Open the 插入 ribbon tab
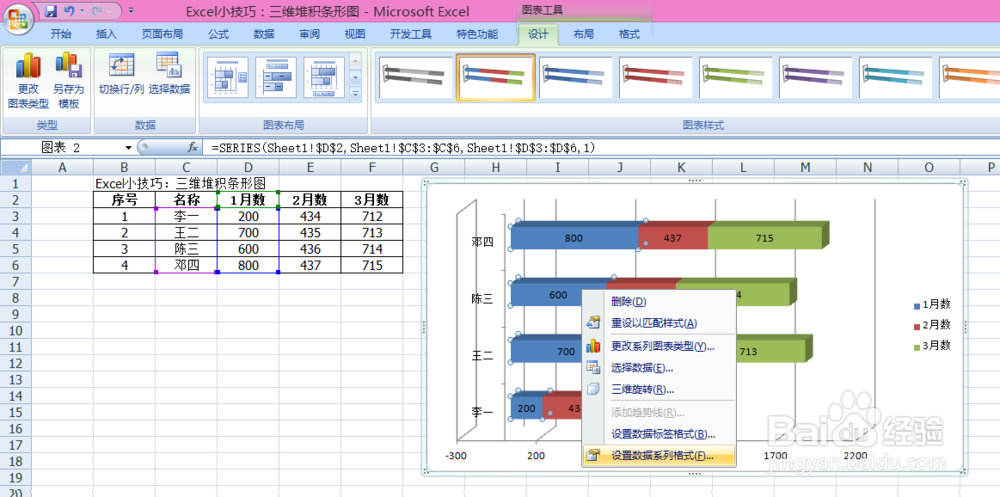The height and width of the screenshot is (497, 1000). pos(106,34)
